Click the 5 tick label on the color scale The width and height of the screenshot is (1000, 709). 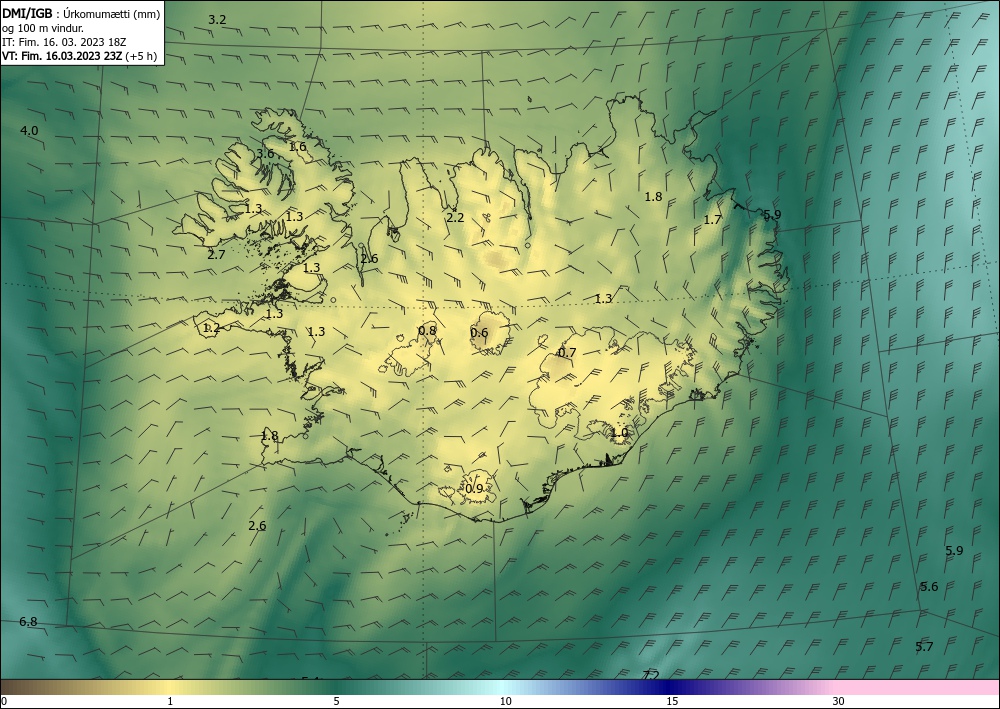pos(336,701)
